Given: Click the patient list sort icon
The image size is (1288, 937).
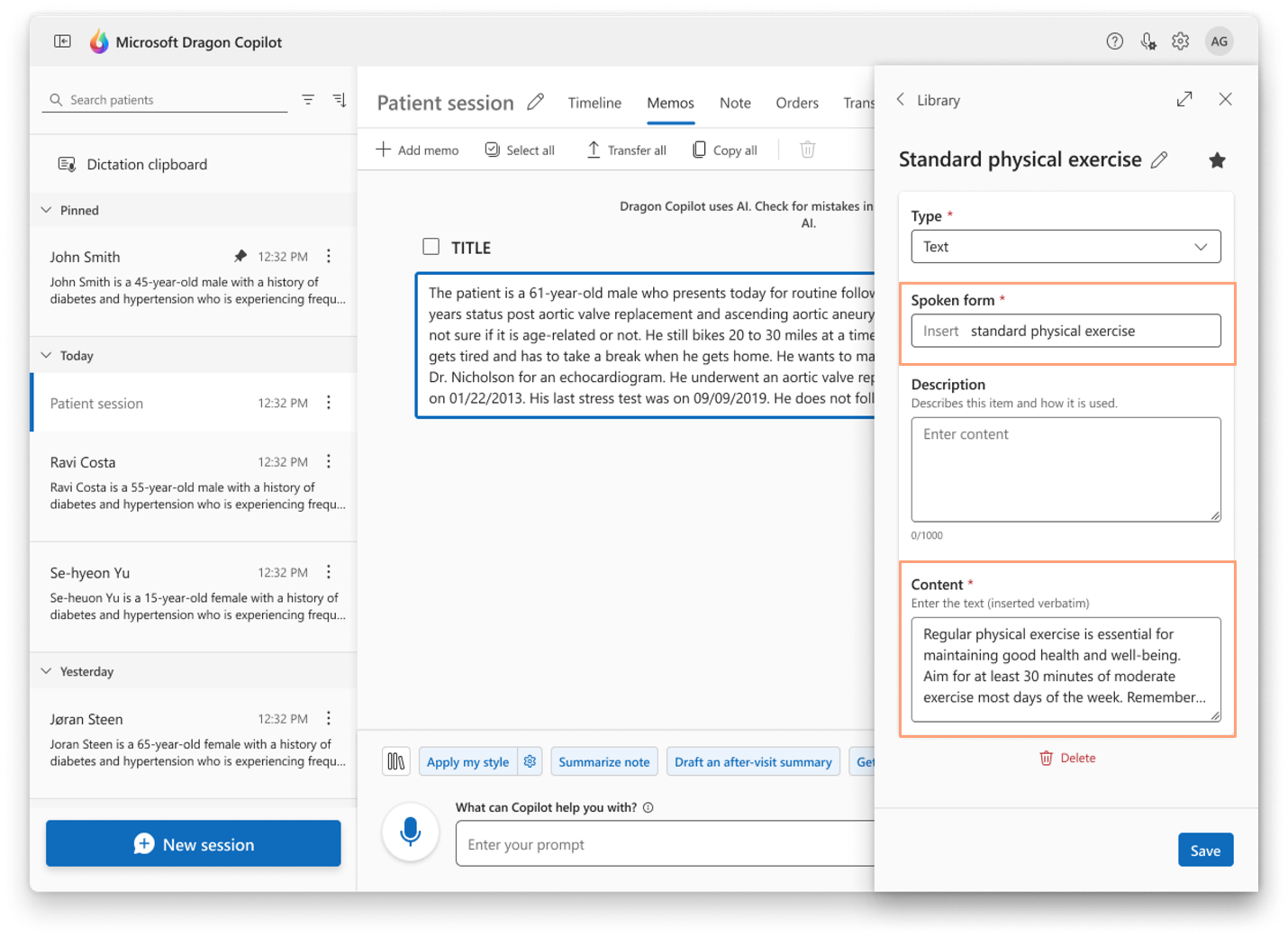Looking at the screenshot, I should (340, 100).
